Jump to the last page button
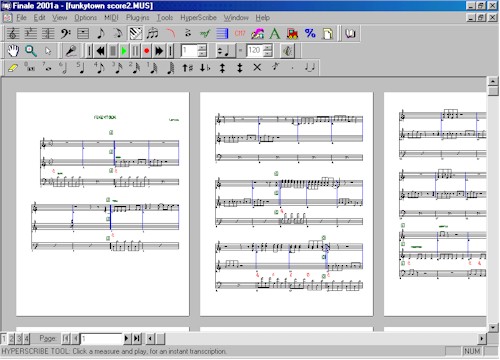The height and width of the screenshot is (360, 500). (136, 339)
